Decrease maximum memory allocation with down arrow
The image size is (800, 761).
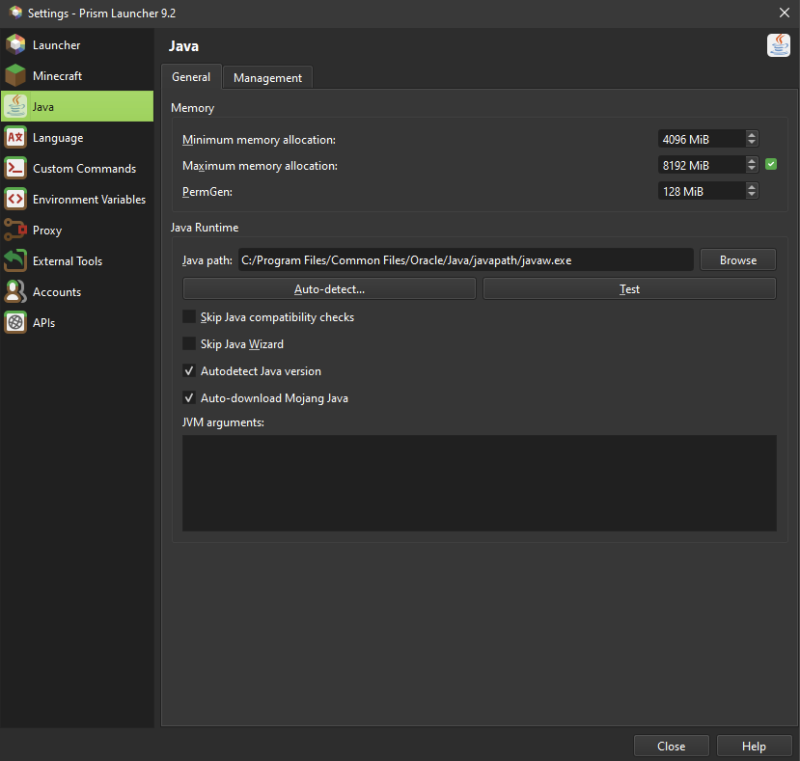coord(751,168)
